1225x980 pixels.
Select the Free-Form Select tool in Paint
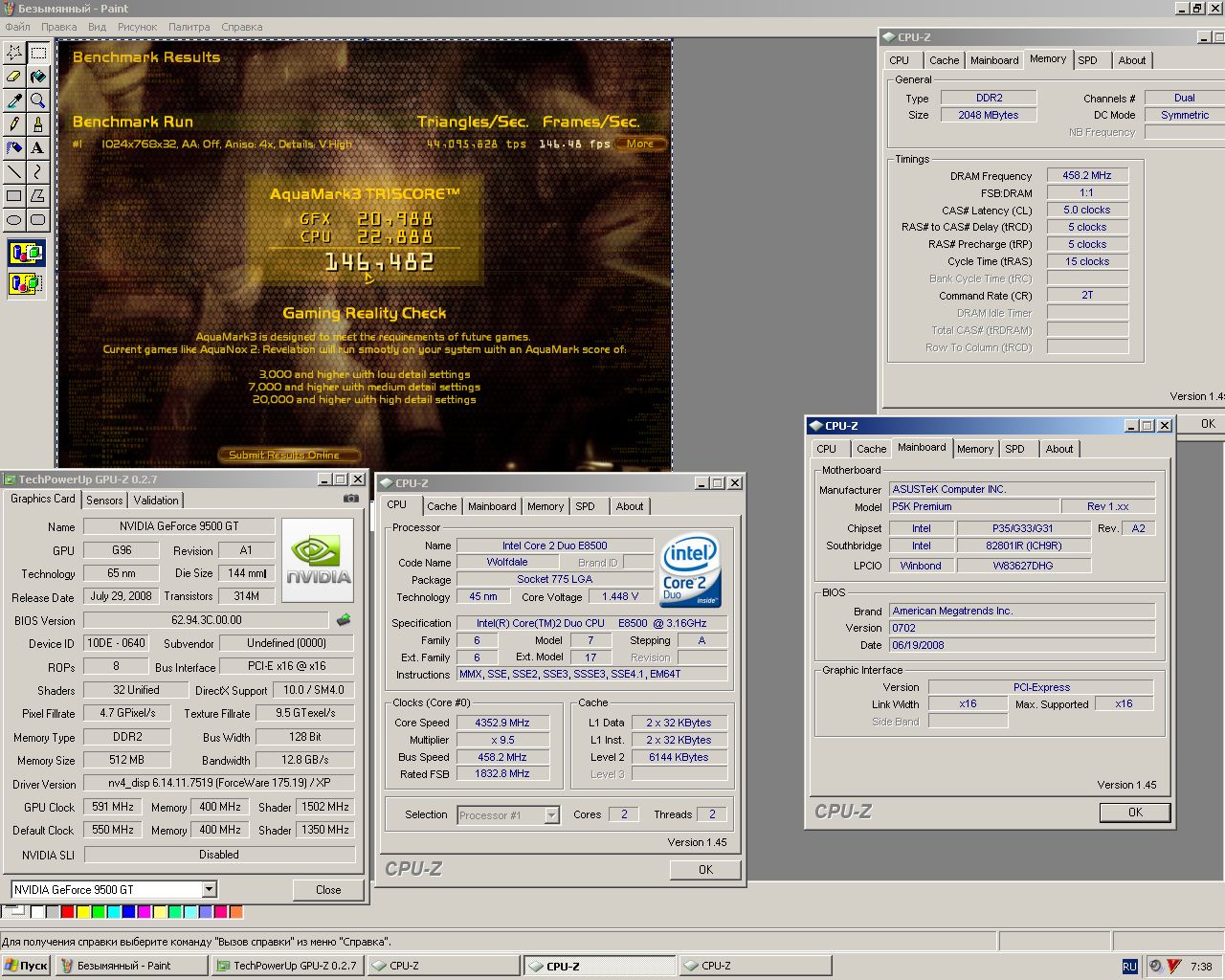click(x=14, y=52)
